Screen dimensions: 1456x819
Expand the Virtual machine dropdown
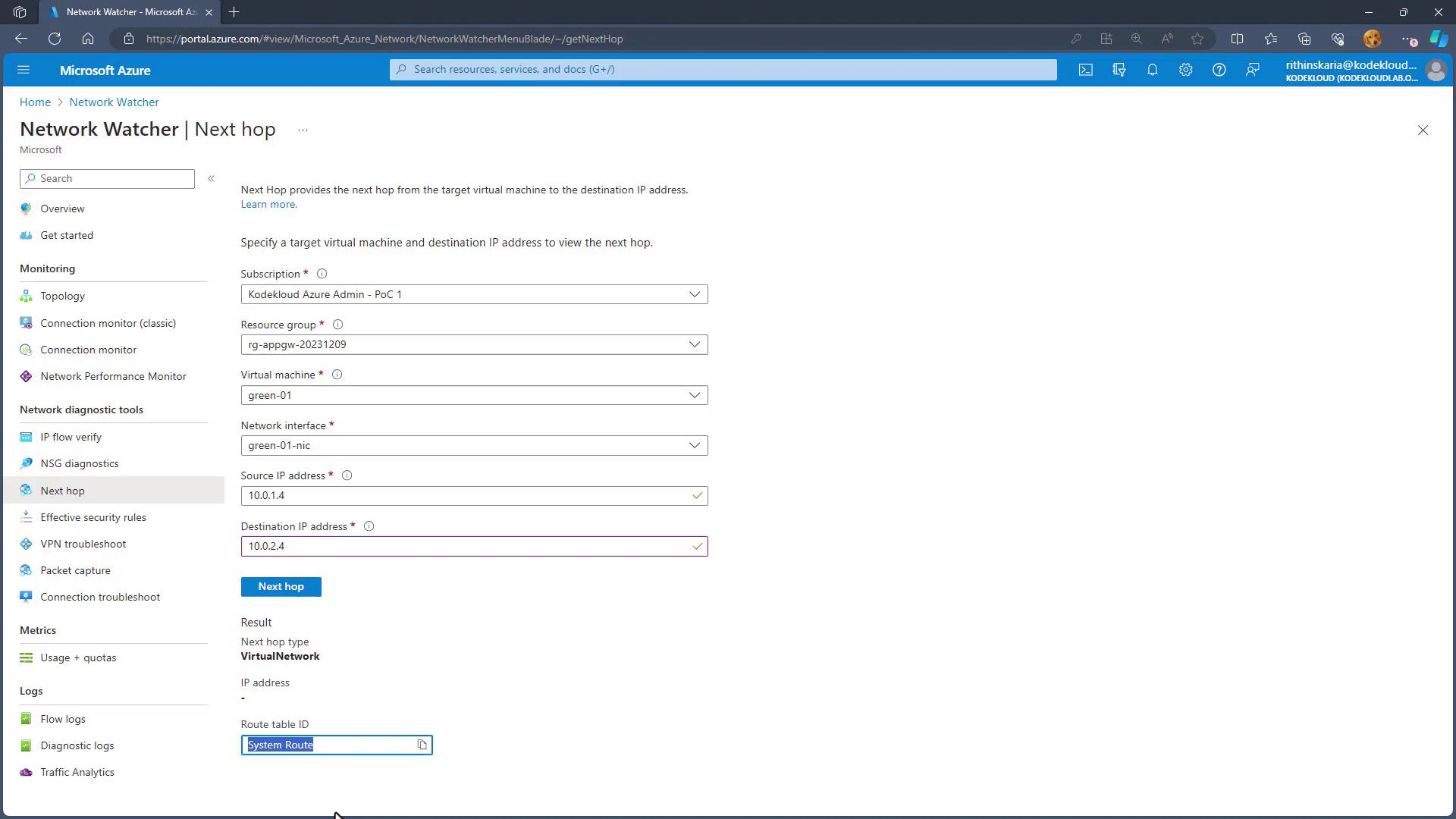click(474, 395)
